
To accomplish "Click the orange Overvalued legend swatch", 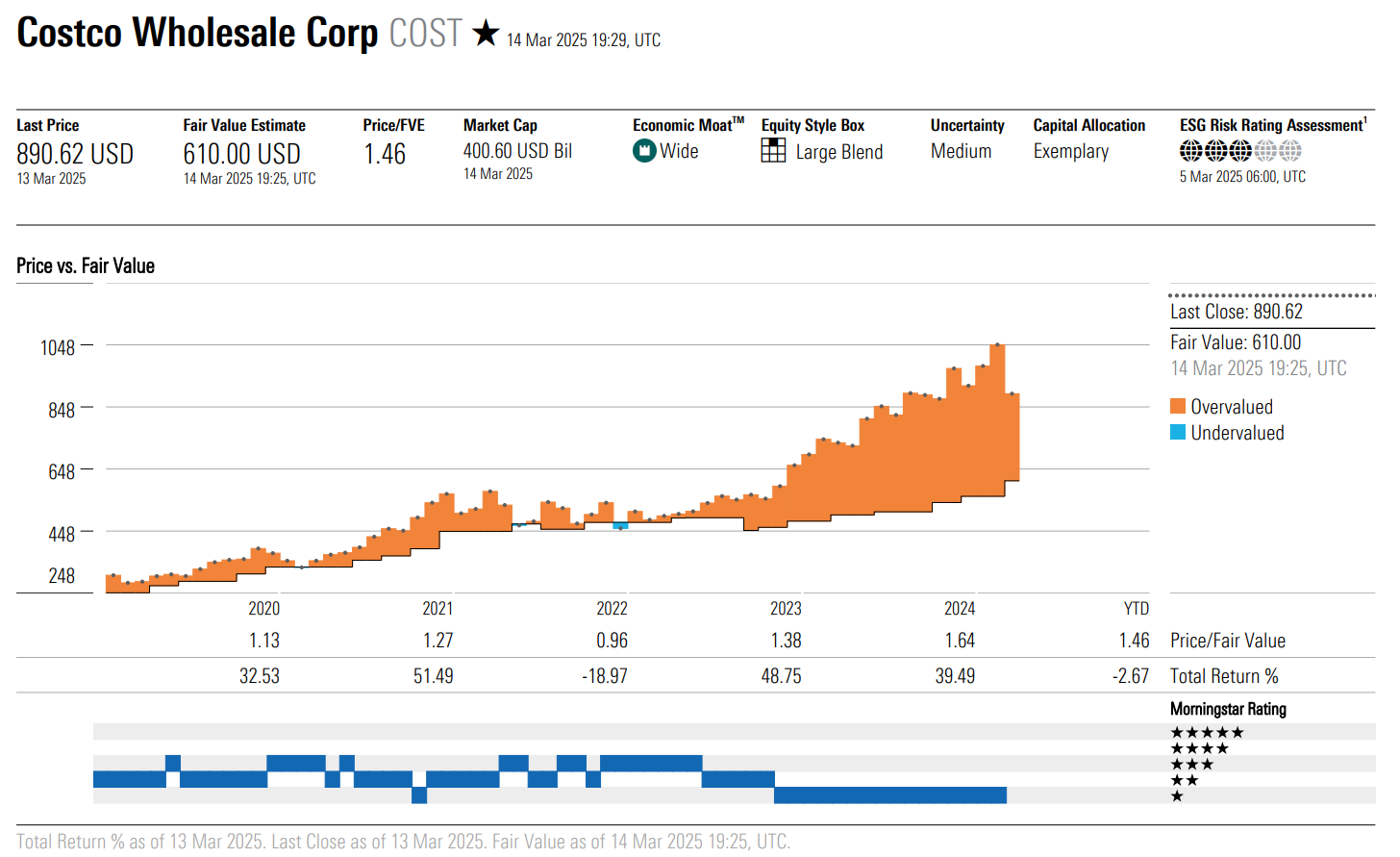I will [1178, 406].
